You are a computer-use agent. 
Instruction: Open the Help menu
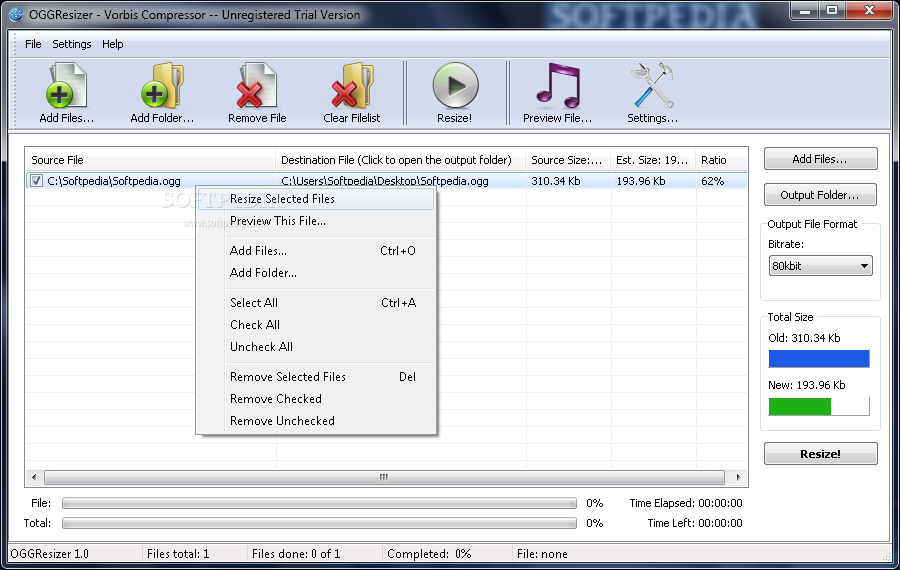112,44
